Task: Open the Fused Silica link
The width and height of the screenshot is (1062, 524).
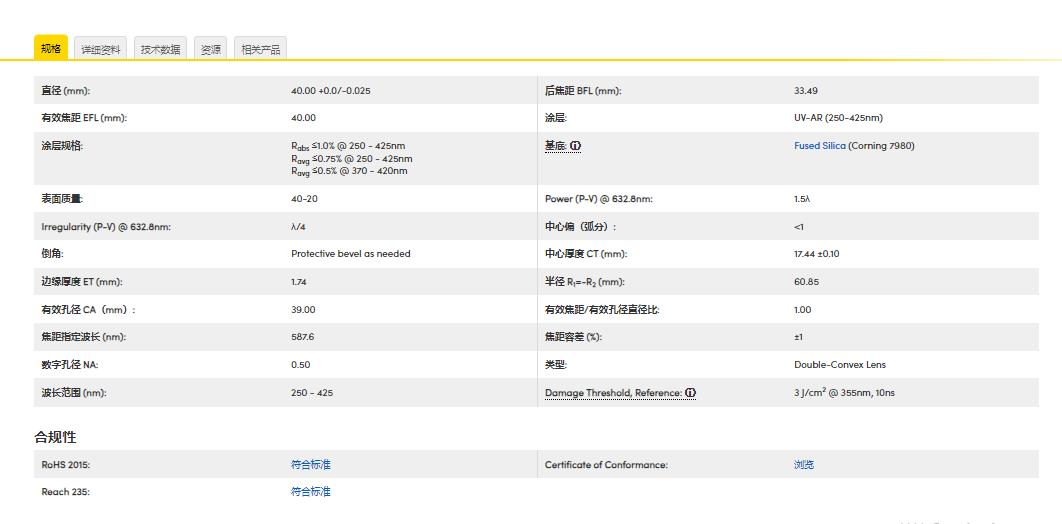Action: (x=820, y=146)
